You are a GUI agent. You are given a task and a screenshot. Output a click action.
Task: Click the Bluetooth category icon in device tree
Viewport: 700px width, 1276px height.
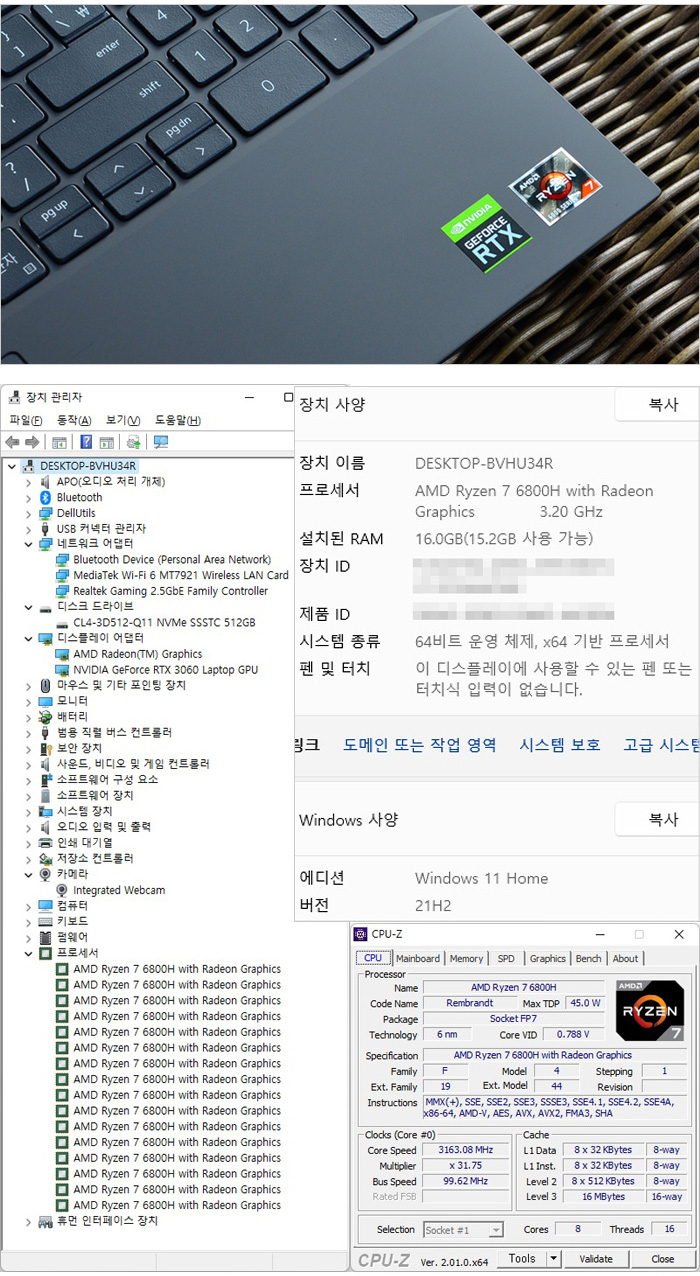(x=45, y=497)
